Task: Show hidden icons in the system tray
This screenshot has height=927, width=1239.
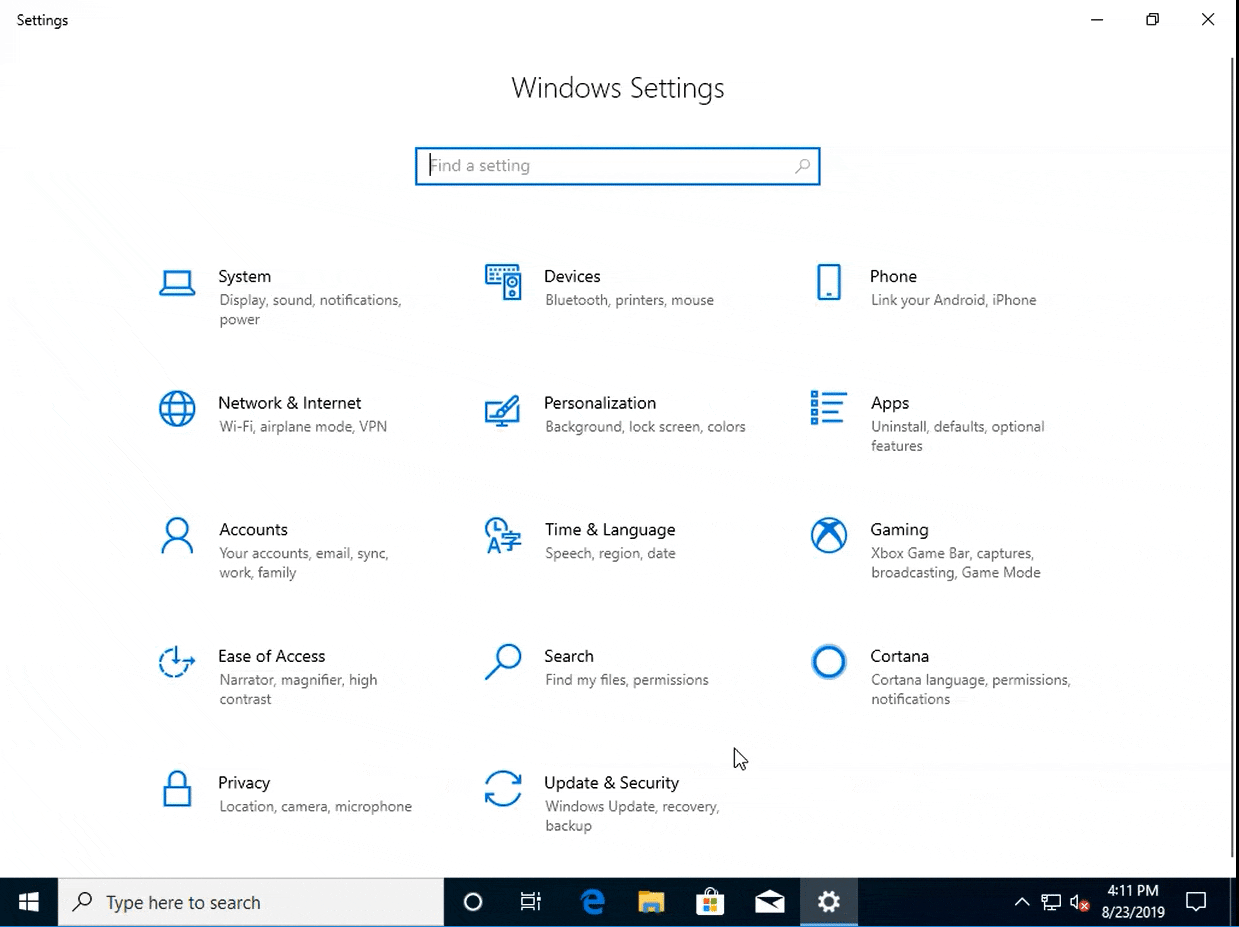Action: tap(1022, 901)
